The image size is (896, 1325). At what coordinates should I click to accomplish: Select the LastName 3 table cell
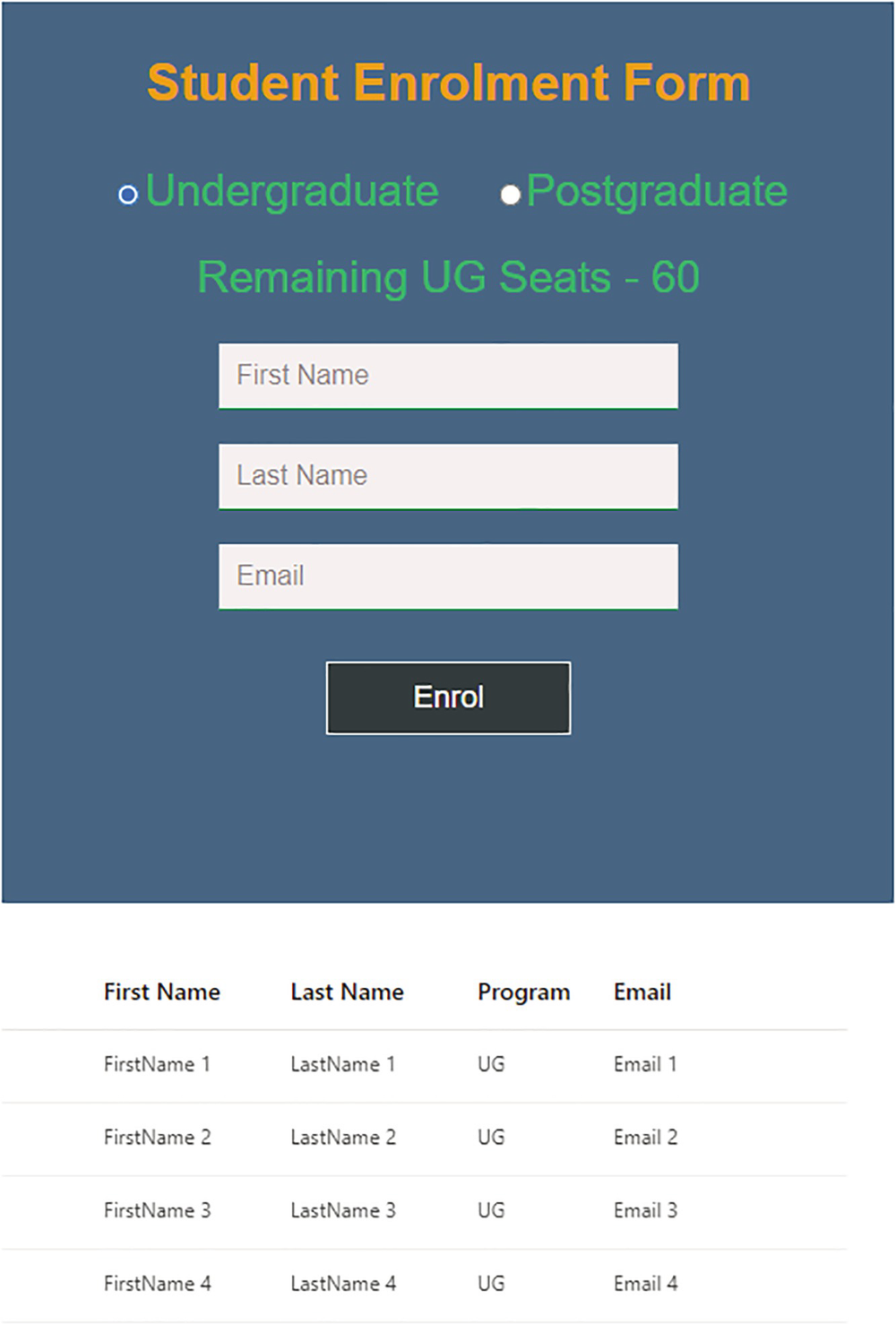click(343, 1211)
